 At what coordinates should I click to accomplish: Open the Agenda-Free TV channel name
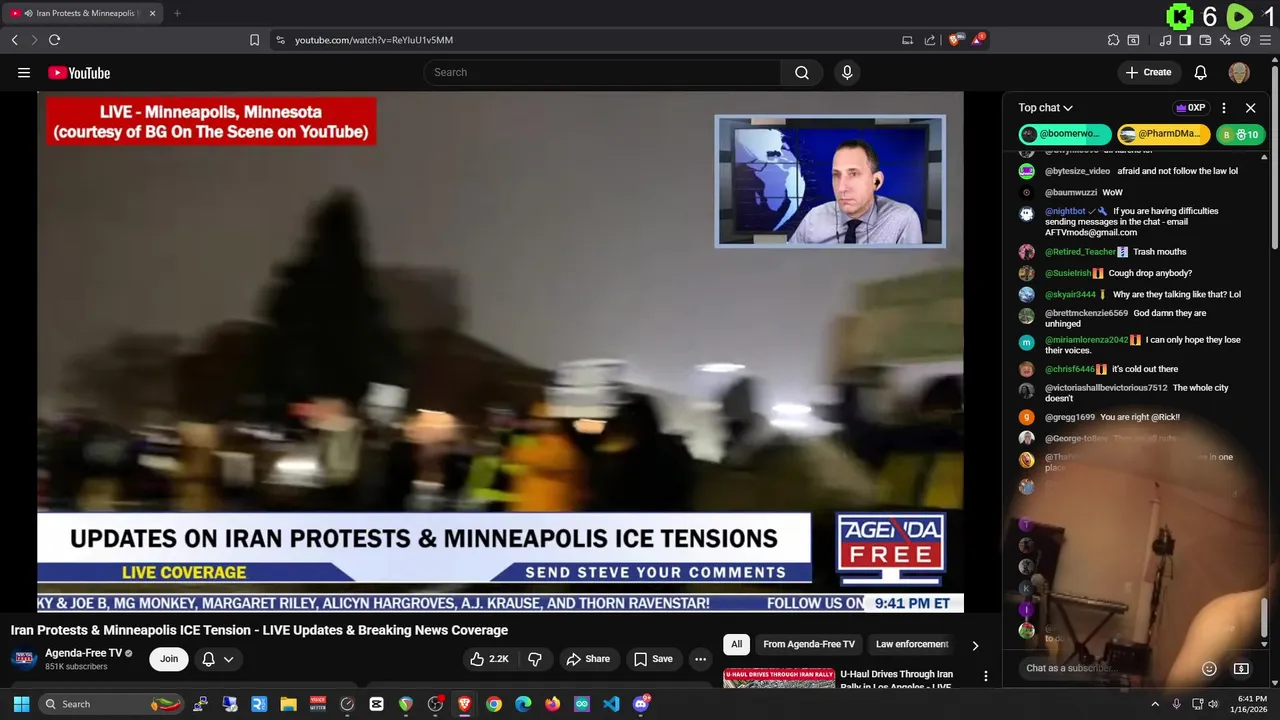(83, 653)
